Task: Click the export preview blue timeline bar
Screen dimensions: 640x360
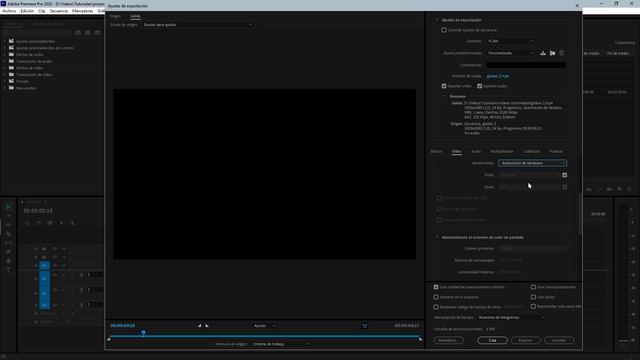Action: tap(264, 337)
